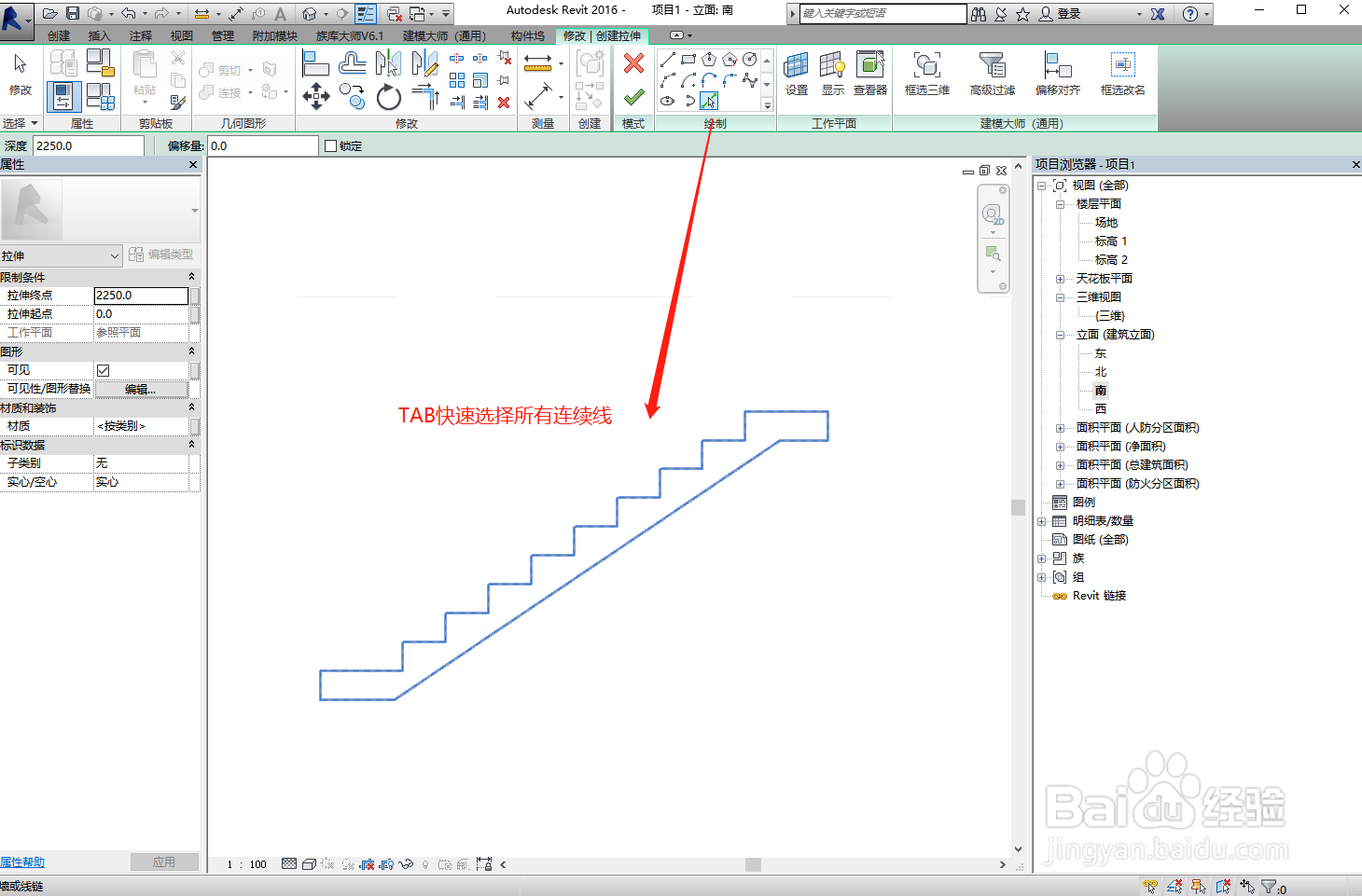Click the 属性帮助 link

point(22,862)
